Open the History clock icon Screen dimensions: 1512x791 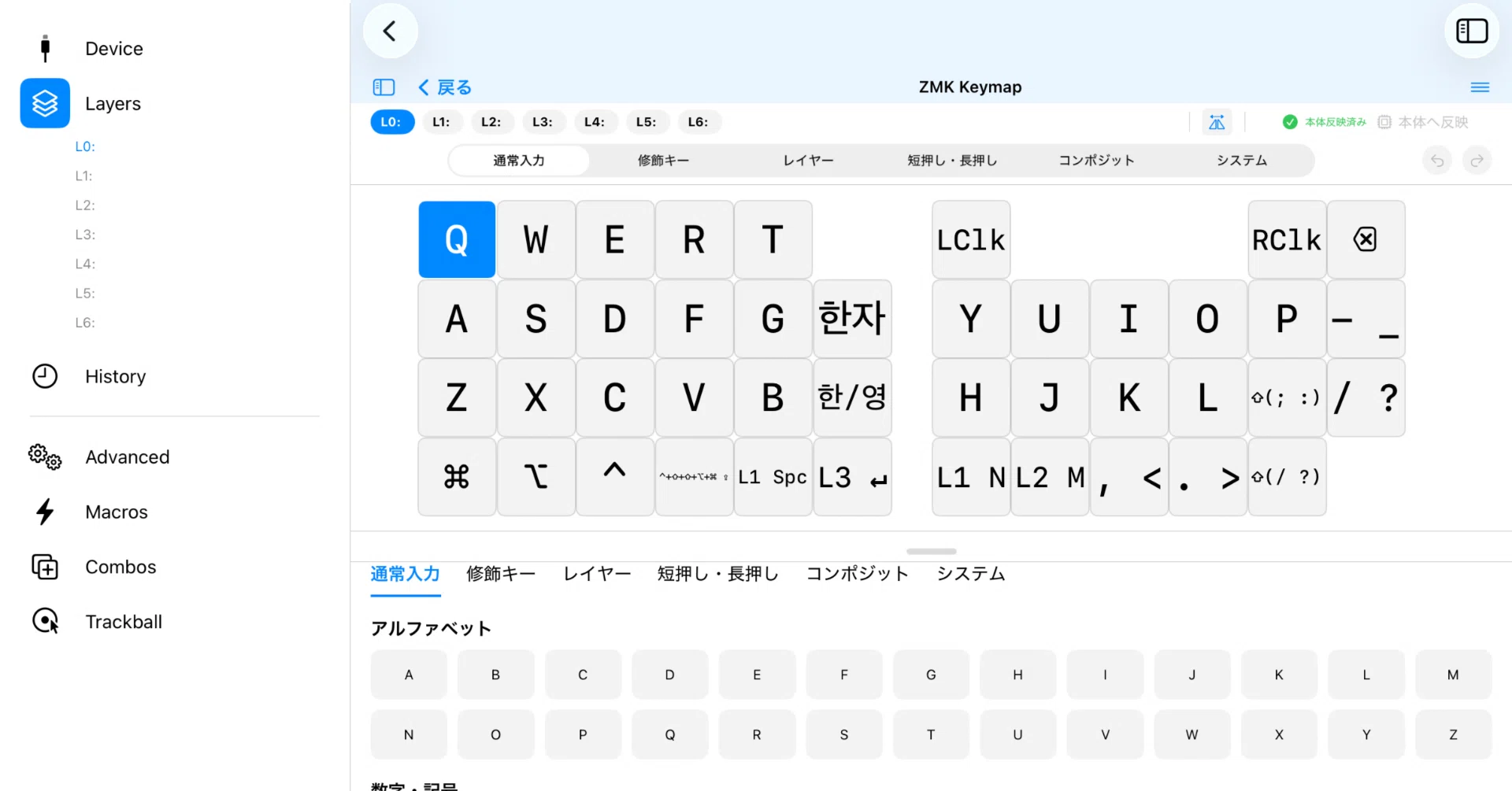point(45,376)
